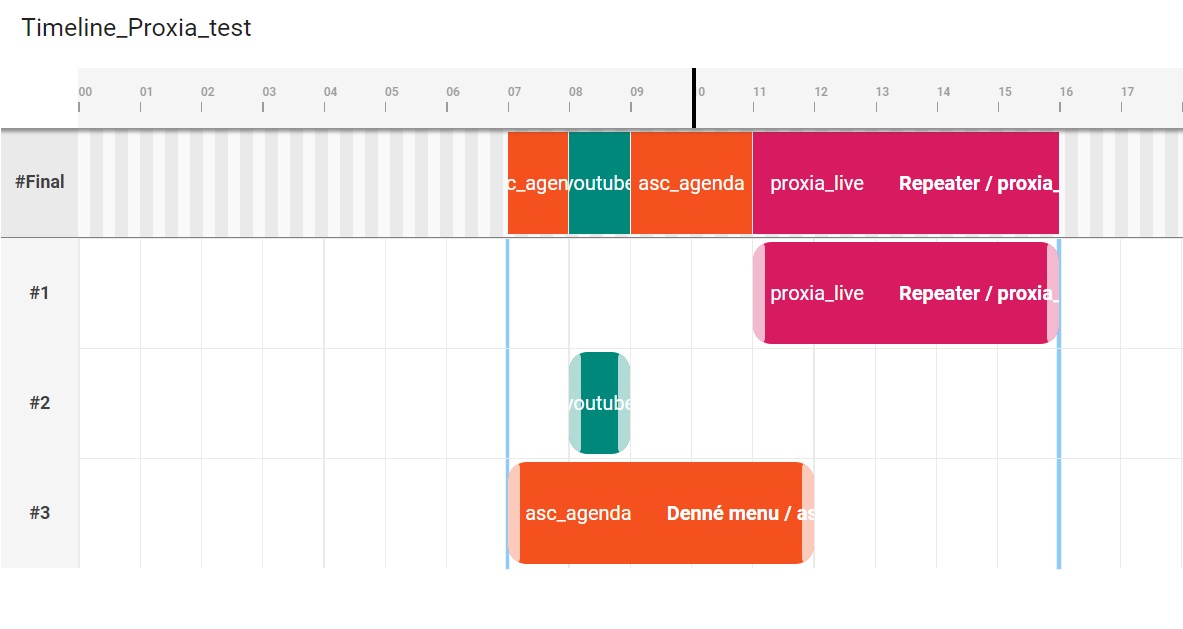The width and height of the screenshot is (1183, 629).
Task: Select the #3 row header
Action: 39,513
